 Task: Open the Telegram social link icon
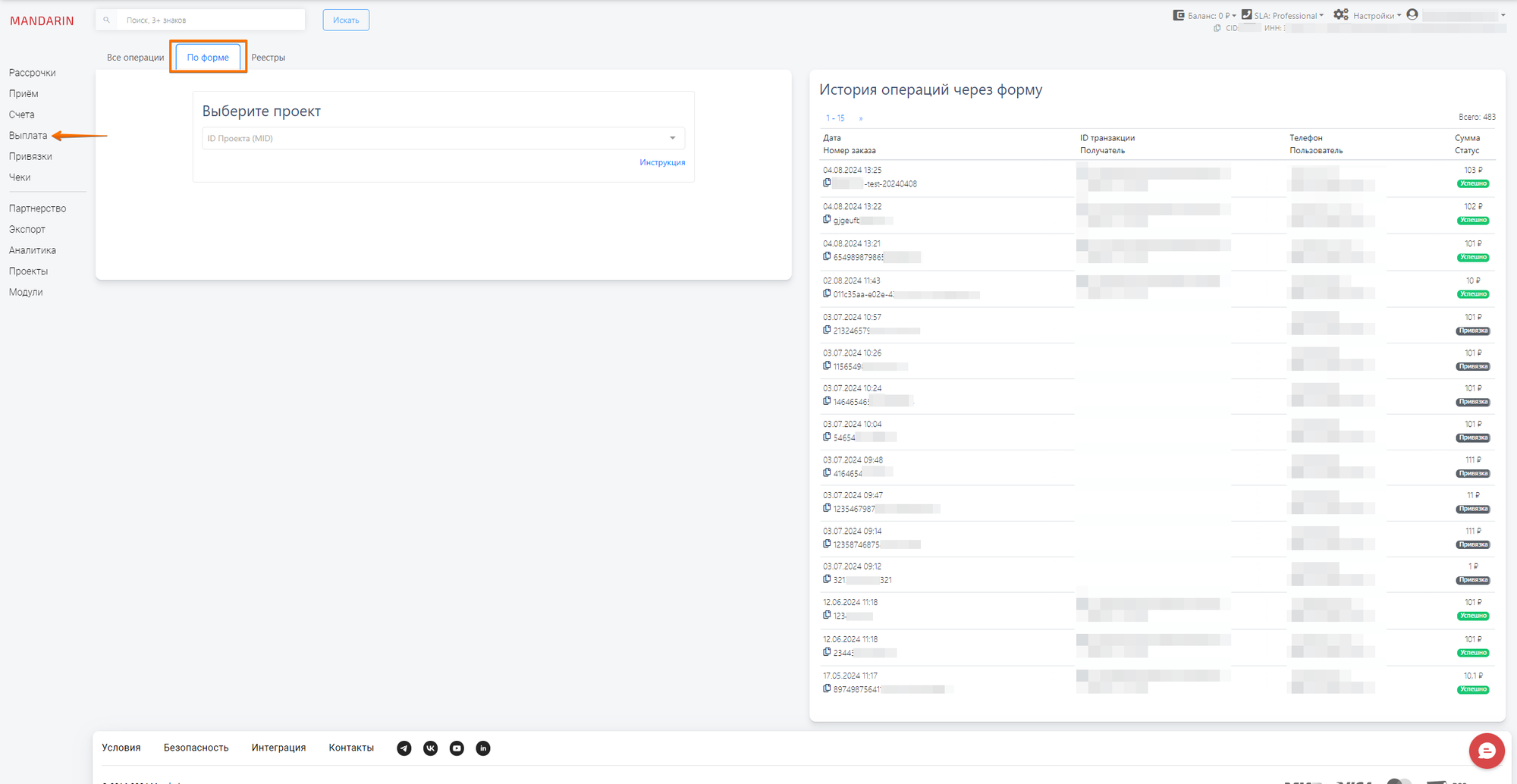404,748
